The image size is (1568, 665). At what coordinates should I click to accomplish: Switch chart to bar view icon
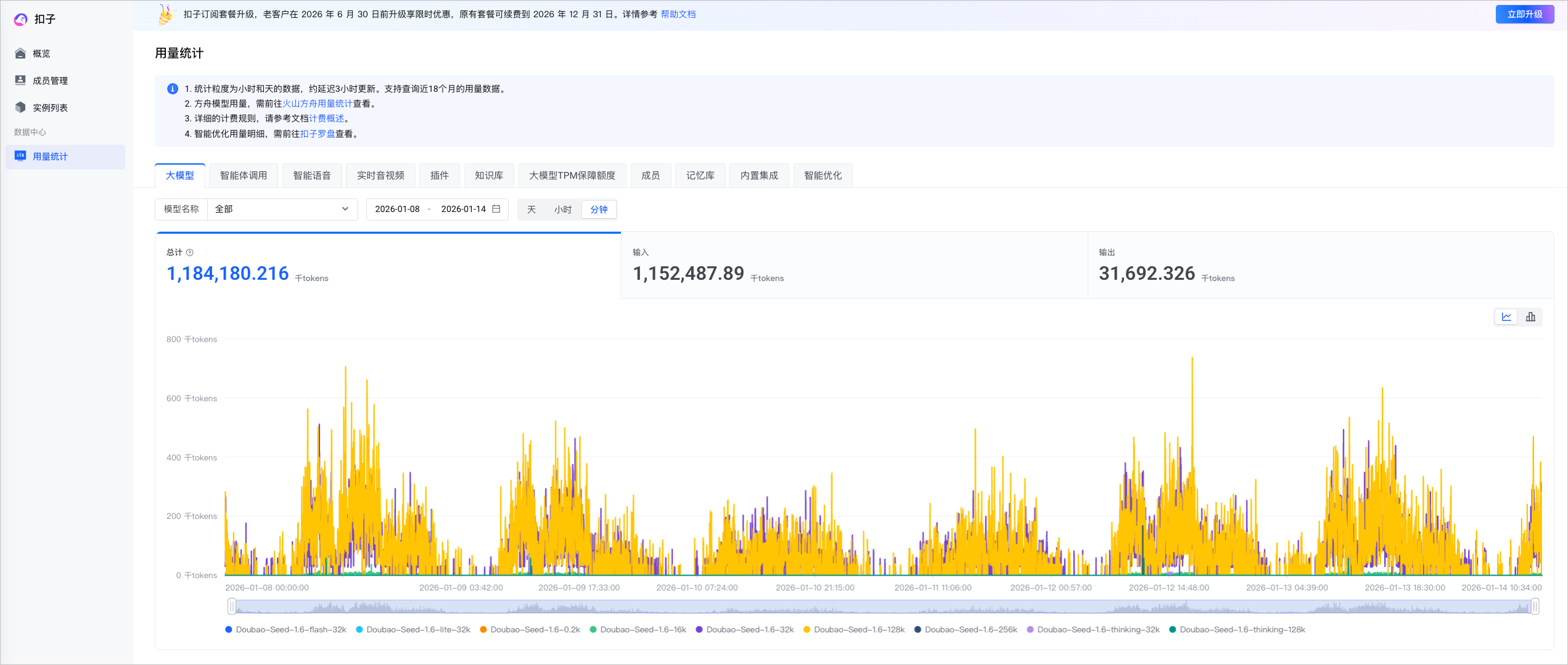[1530, 317]
